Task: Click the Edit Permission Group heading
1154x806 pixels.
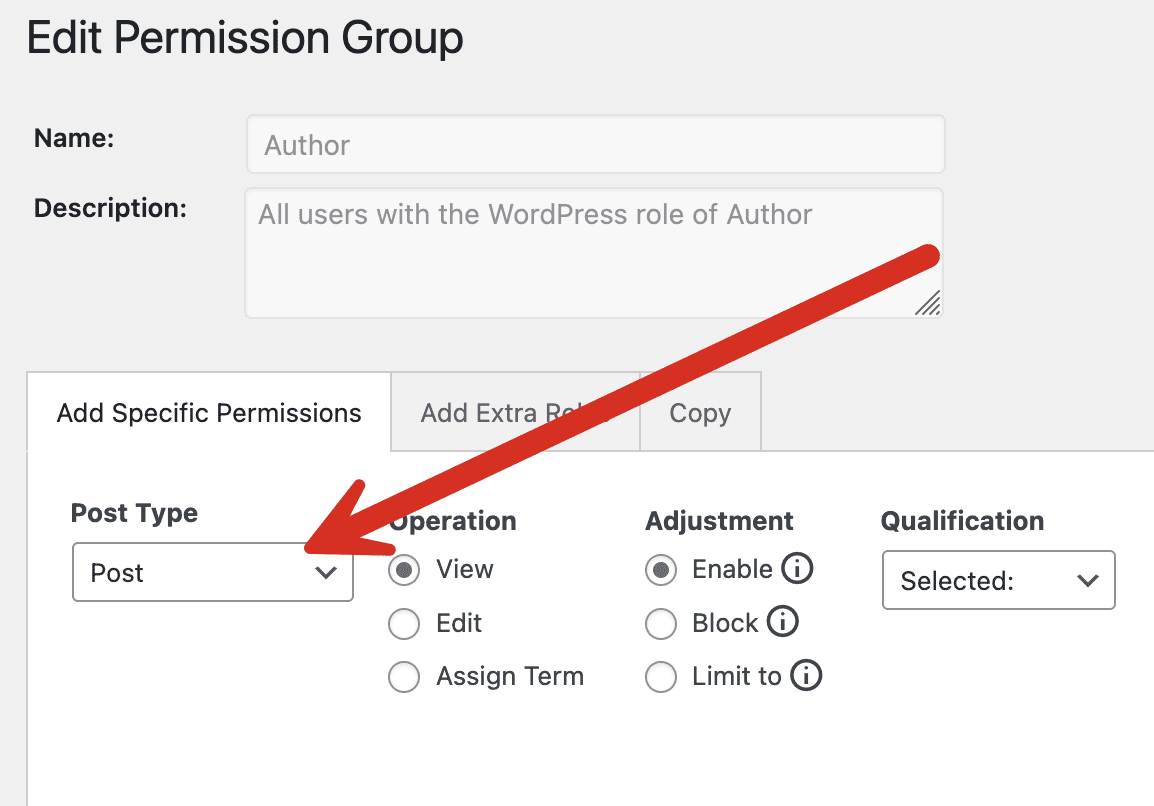Action: coord(245,38)
